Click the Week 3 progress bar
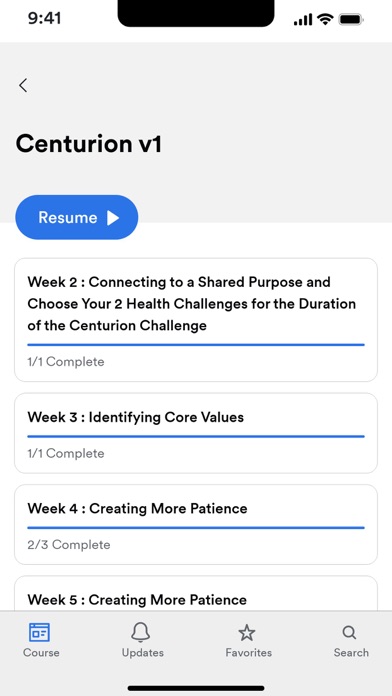392x696 pixels. 196,436
